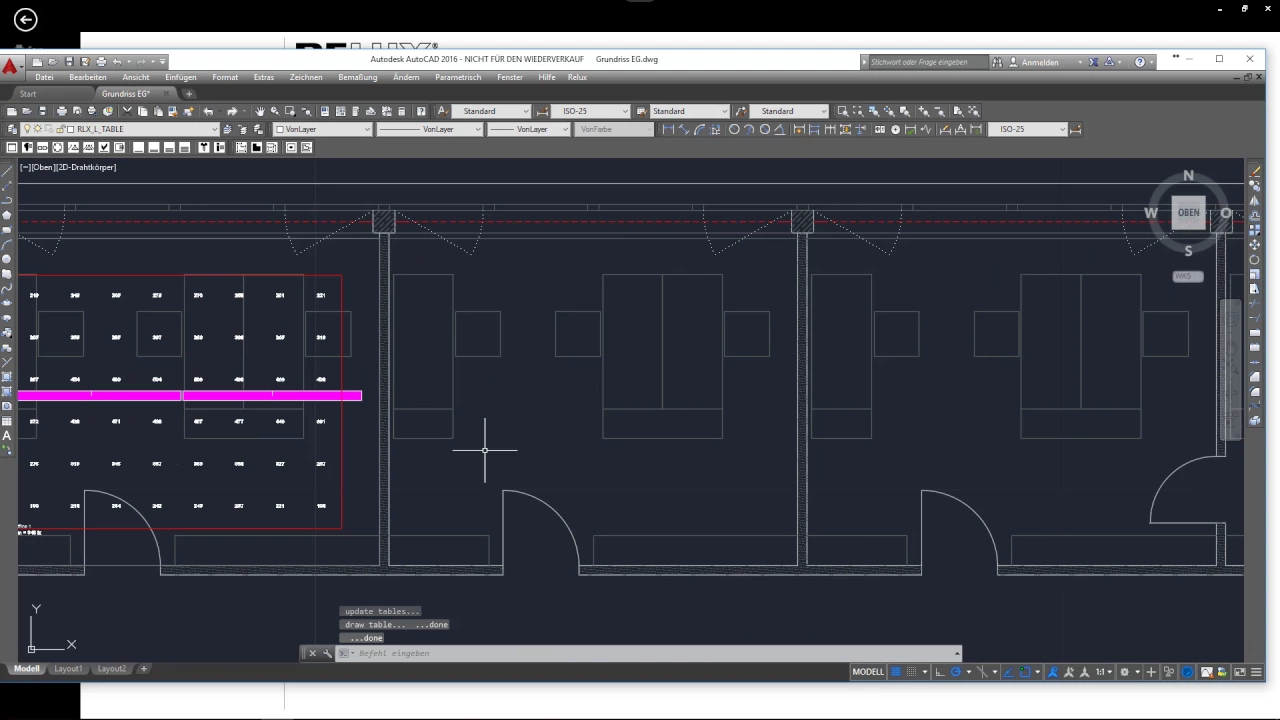Click the Make Object's Layer Current icon
The image size is (1280, 720).
[227, 129]
